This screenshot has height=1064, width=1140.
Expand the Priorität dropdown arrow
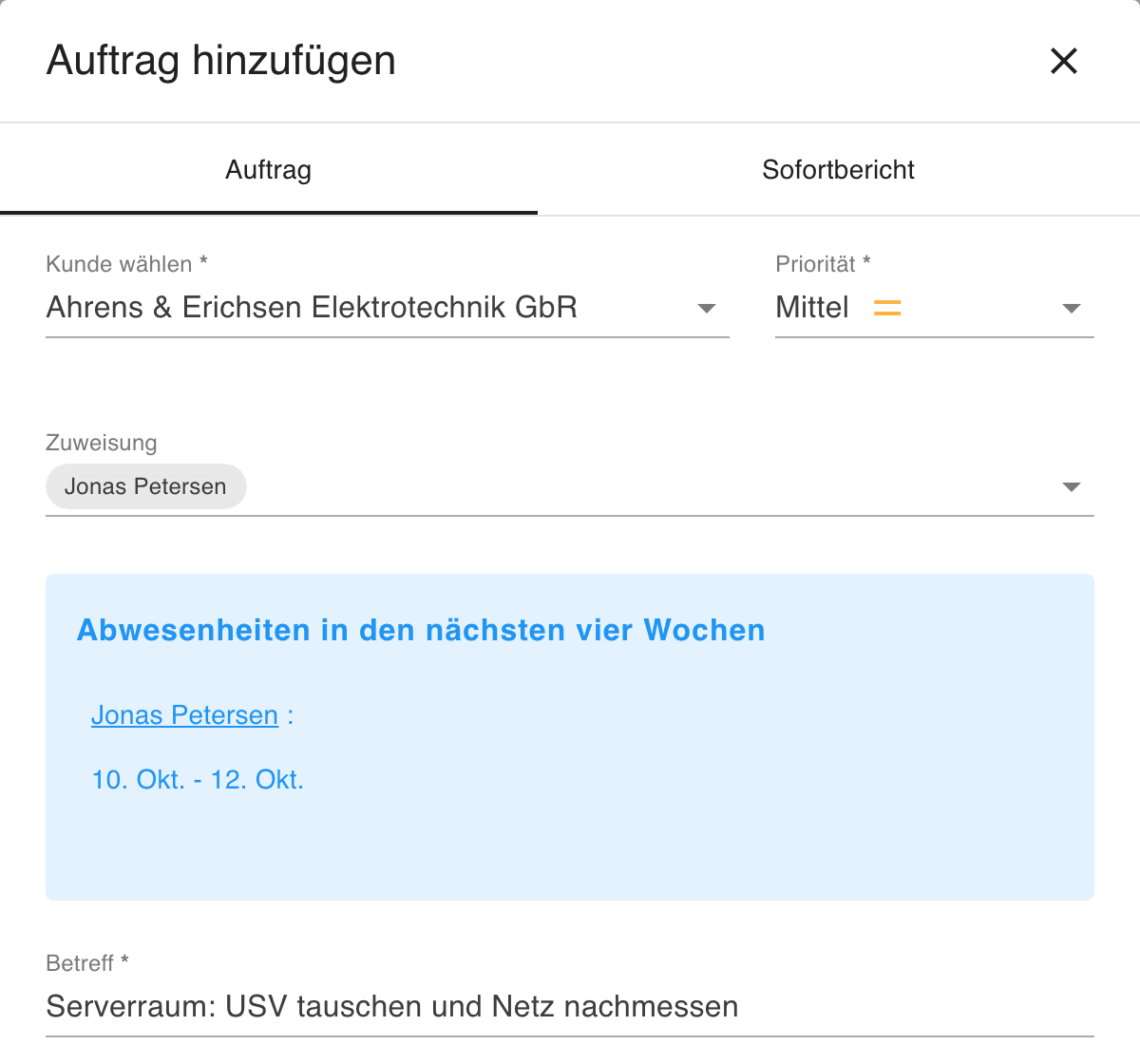point(1072,309)
